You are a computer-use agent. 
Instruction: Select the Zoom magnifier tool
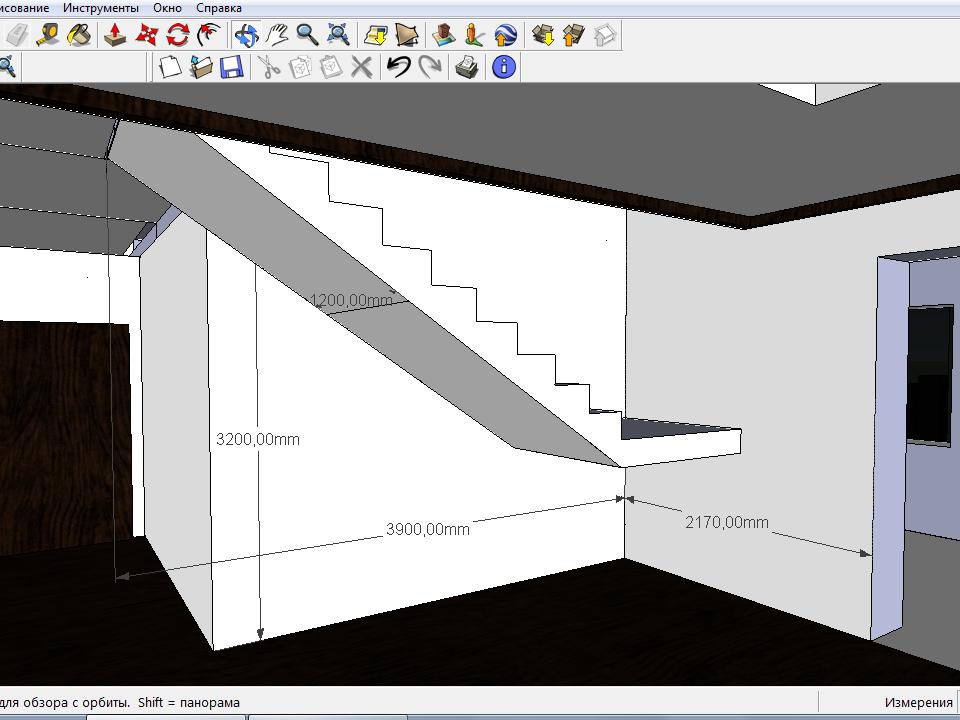click(x=307, y=36)
